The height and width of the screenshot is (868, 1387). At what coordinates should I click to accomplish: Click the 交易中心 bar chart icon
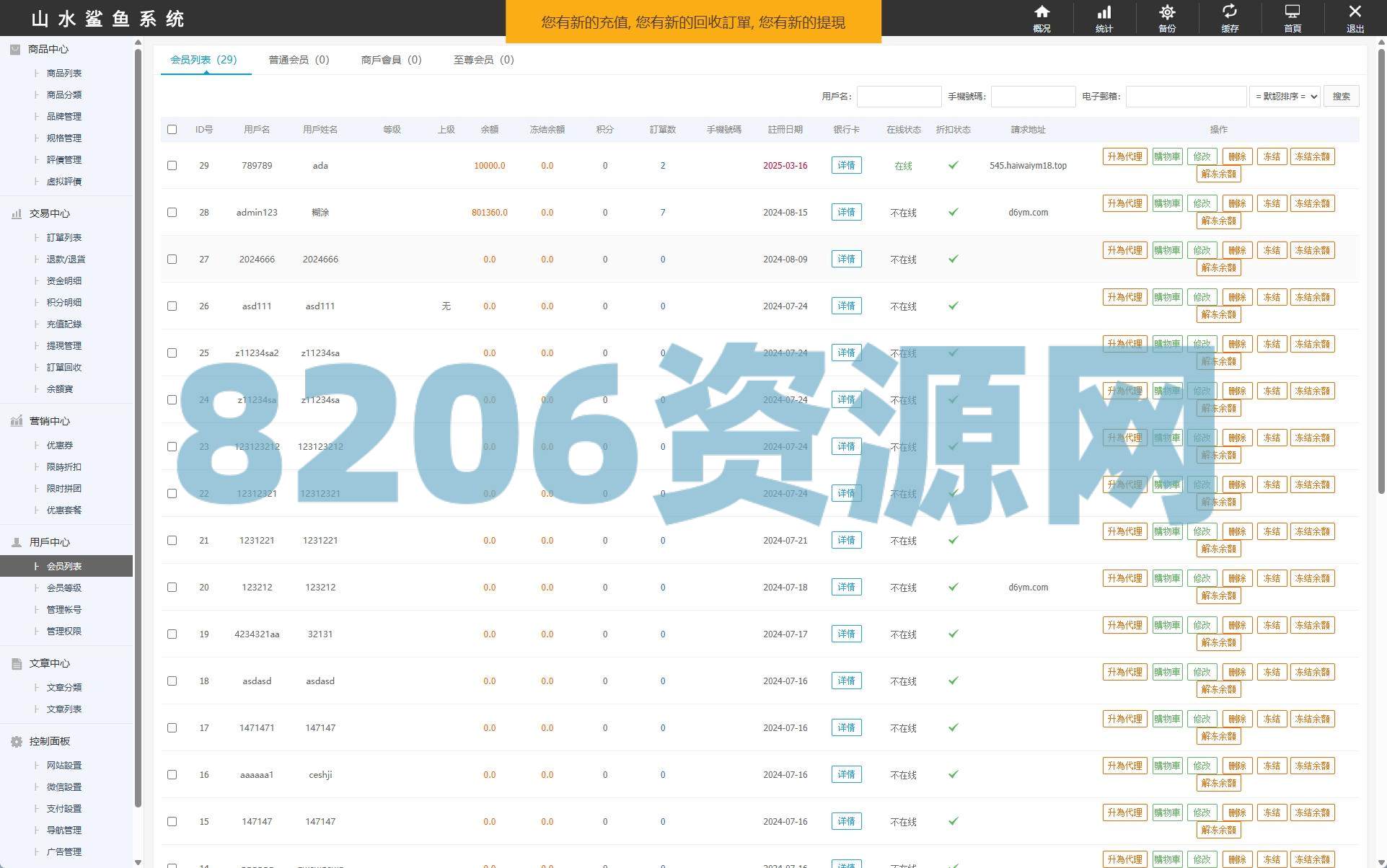(16, 213)
